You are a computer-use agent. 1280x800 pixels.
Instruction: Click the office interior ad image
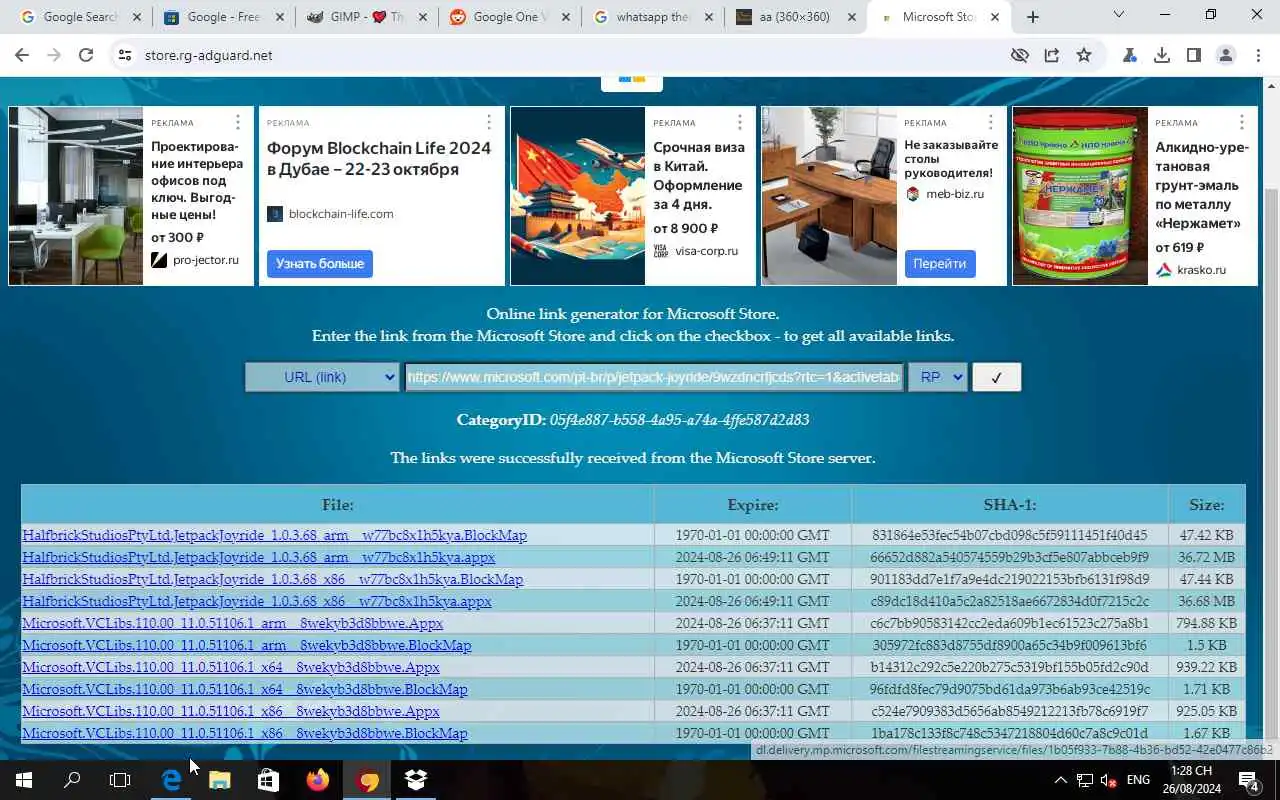click(x=76, y=196)
